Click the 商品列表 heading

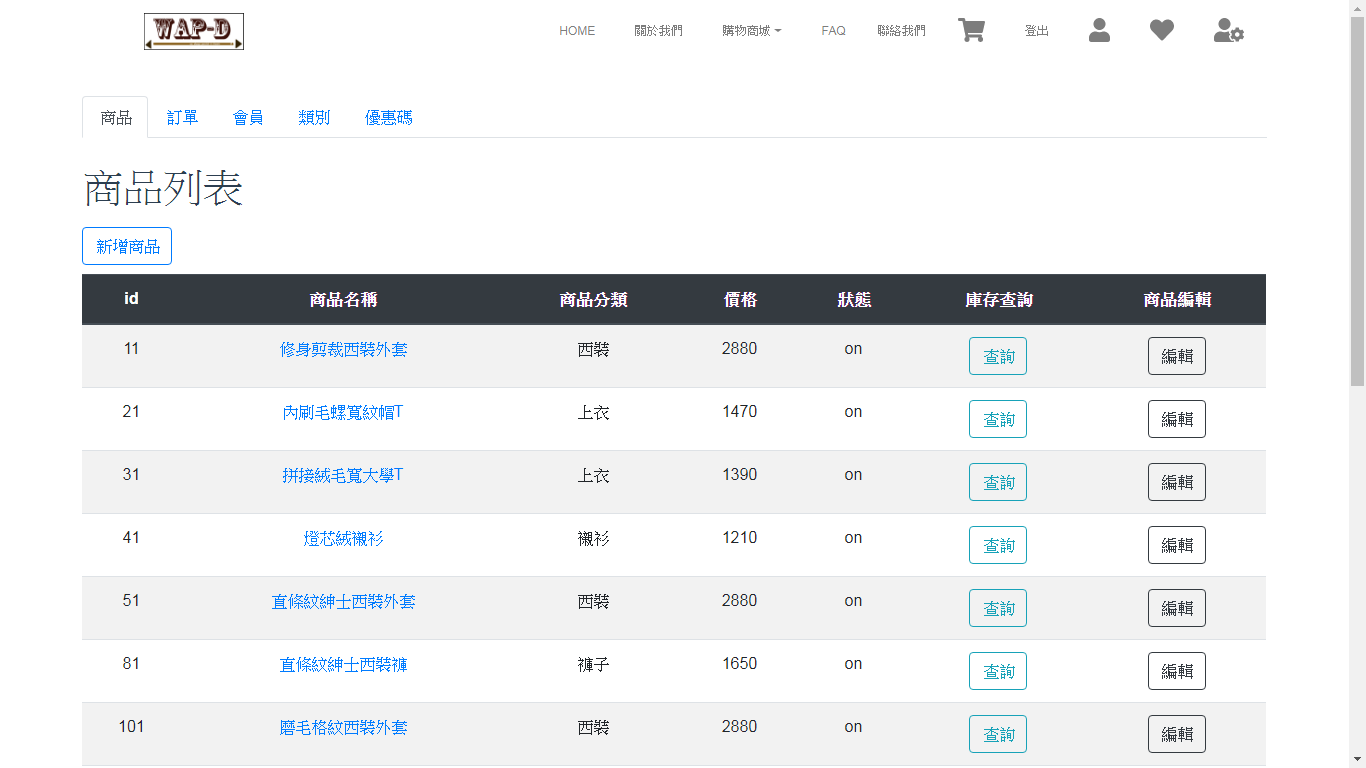[163, 188]
